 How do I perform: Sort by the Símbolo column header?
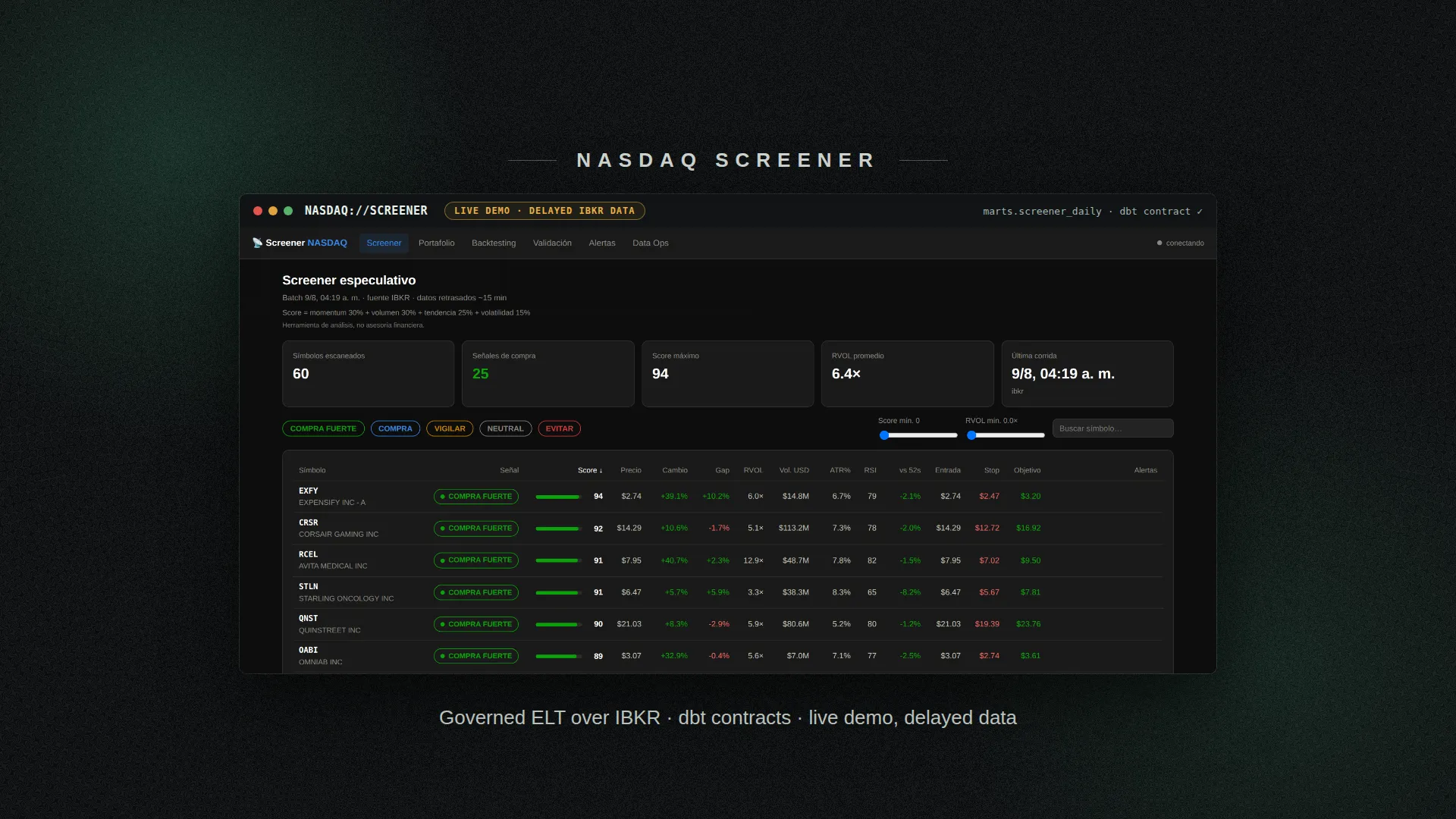(x=312, y=471)
